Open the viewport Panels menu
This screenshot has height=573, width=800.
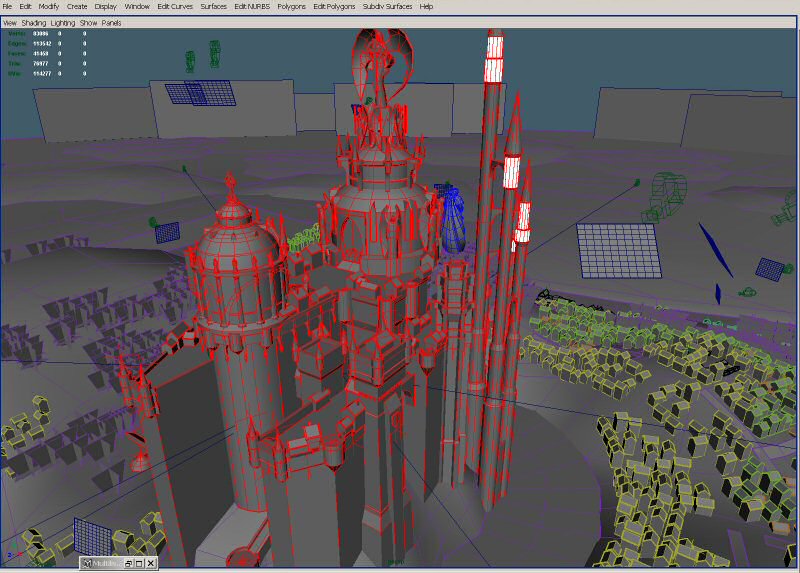click(x=111, y=22)
